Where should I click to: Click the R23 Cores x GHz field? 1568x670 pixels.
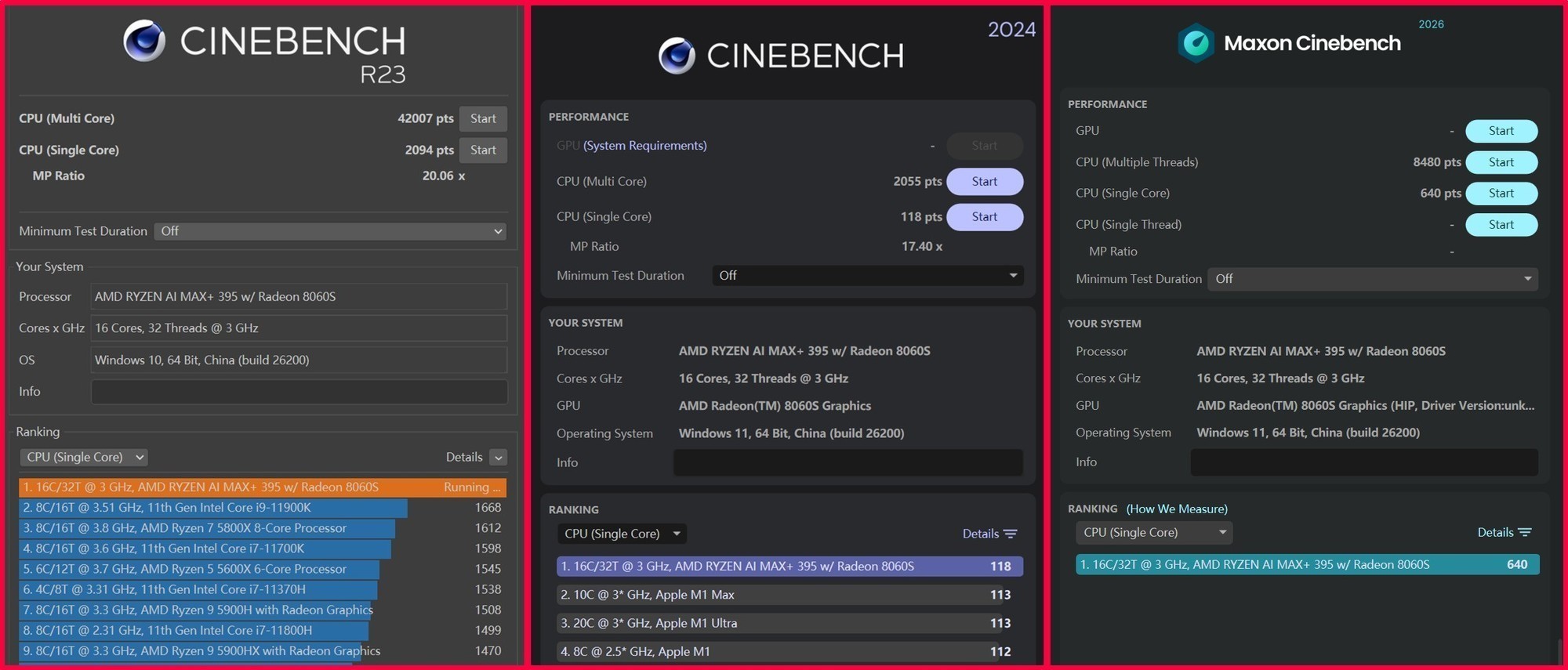[x=299, y=328]
